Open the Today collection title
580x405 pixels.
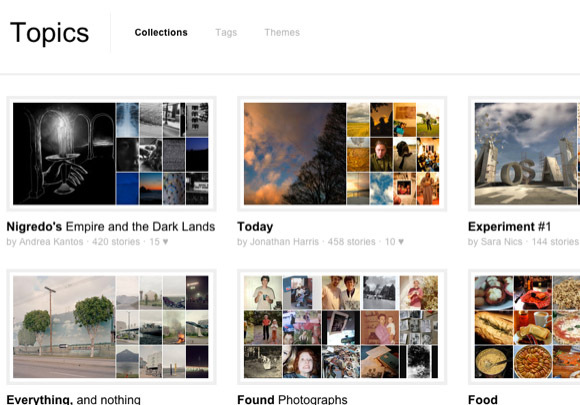255,226
